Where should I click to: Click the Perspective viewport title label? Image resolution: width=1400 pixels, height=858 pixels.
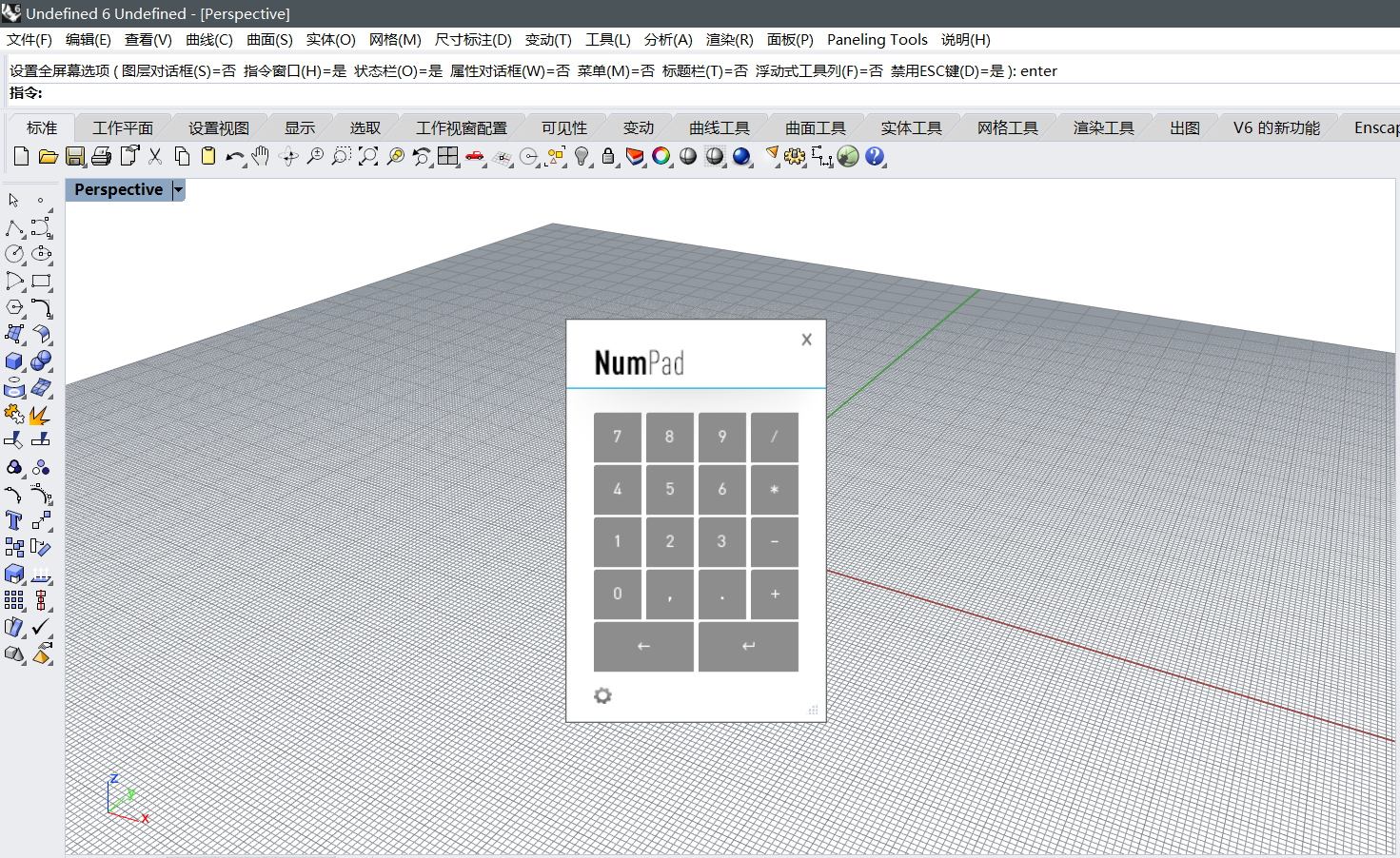pyautogui.click(x=119, y=190)
